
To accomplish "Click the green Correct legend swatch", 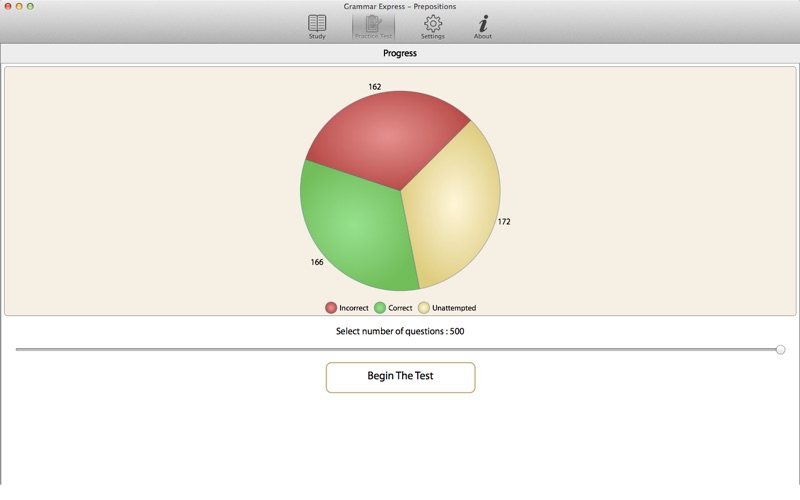I will pyautogui.click(x=380, y=308).
